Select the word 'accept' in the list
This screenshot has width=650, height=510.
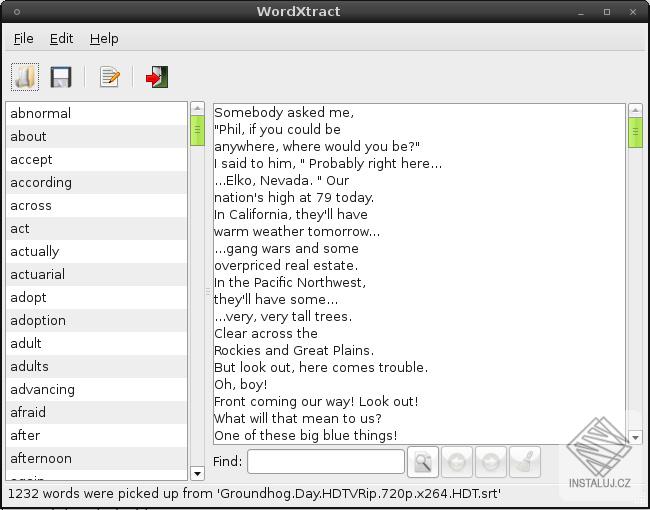(x=97, y=159)
